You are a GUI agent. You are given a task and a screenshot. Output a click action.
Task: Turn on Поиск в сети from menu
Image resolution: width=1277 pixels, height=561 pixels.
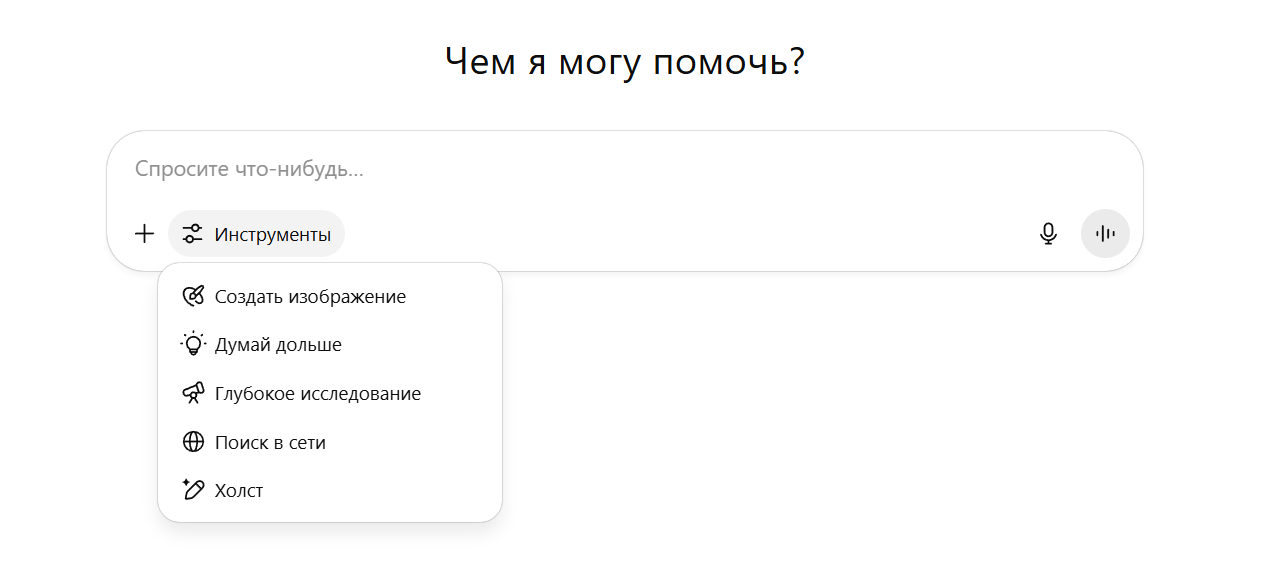[330, 442]
